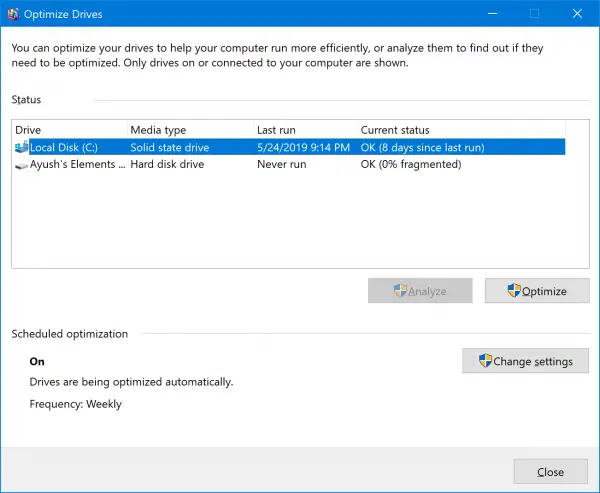Close the window using title bar X

(x=576, y=15)
